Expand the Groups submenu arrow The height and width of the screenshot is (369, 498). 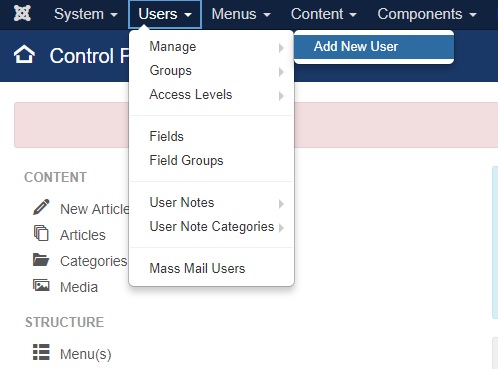pyautogui.click(x=281, y=72)
